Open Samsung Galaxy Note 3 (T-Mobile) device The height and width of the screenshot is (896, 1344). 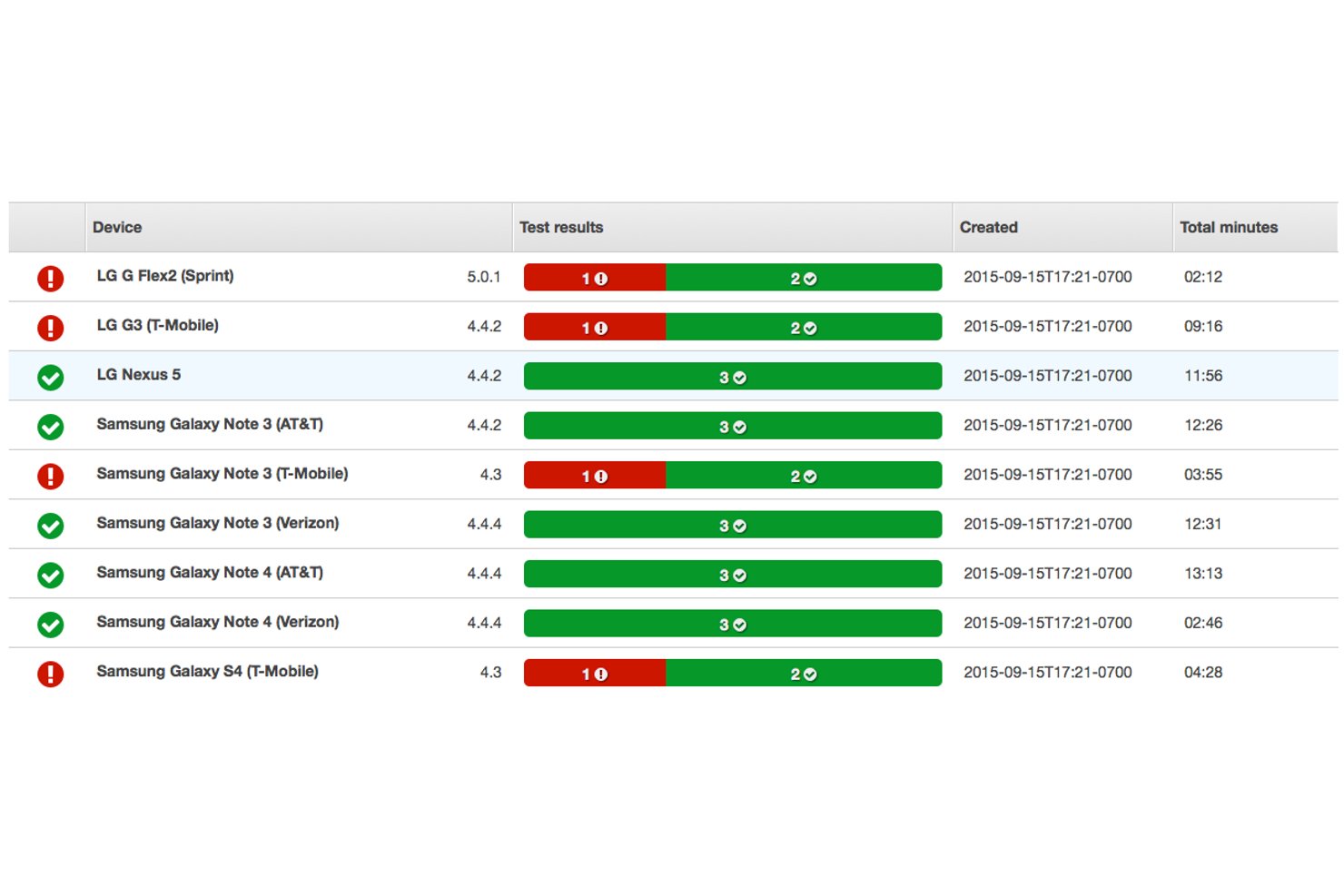pos(222,474)
